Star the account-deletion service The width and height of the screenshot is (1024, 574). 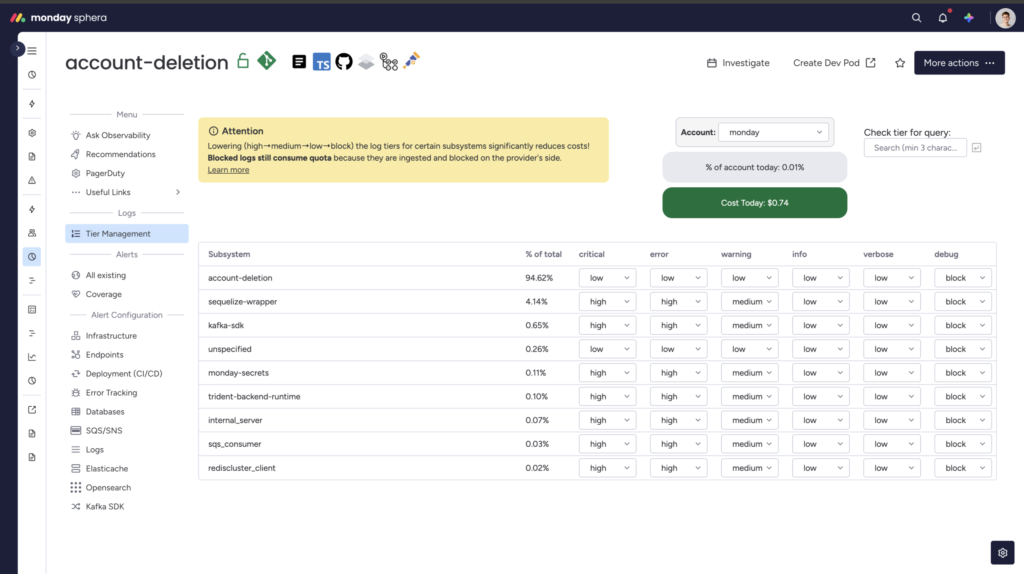[x=900, y=63]
